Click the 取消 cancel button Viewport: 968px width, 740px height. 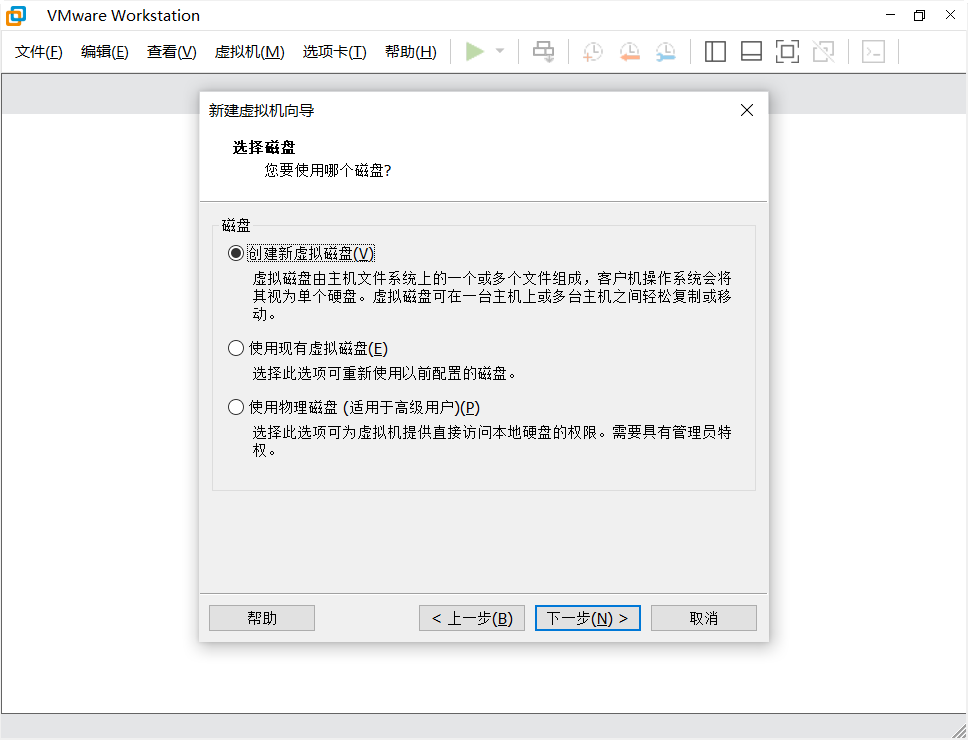[704, 618]
